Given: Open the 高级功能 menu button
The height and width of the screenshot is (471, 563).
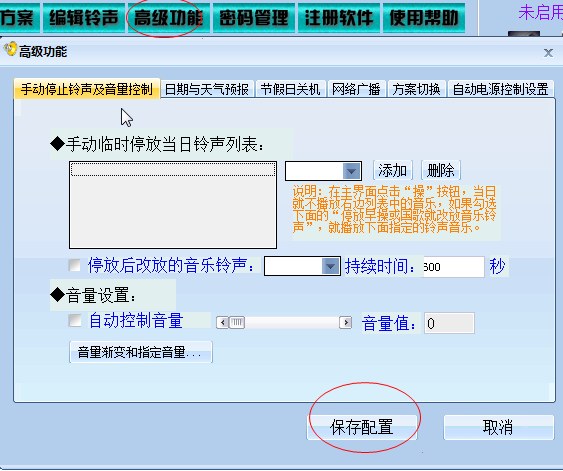Looking at the screenshot, I should coord(168,18).
